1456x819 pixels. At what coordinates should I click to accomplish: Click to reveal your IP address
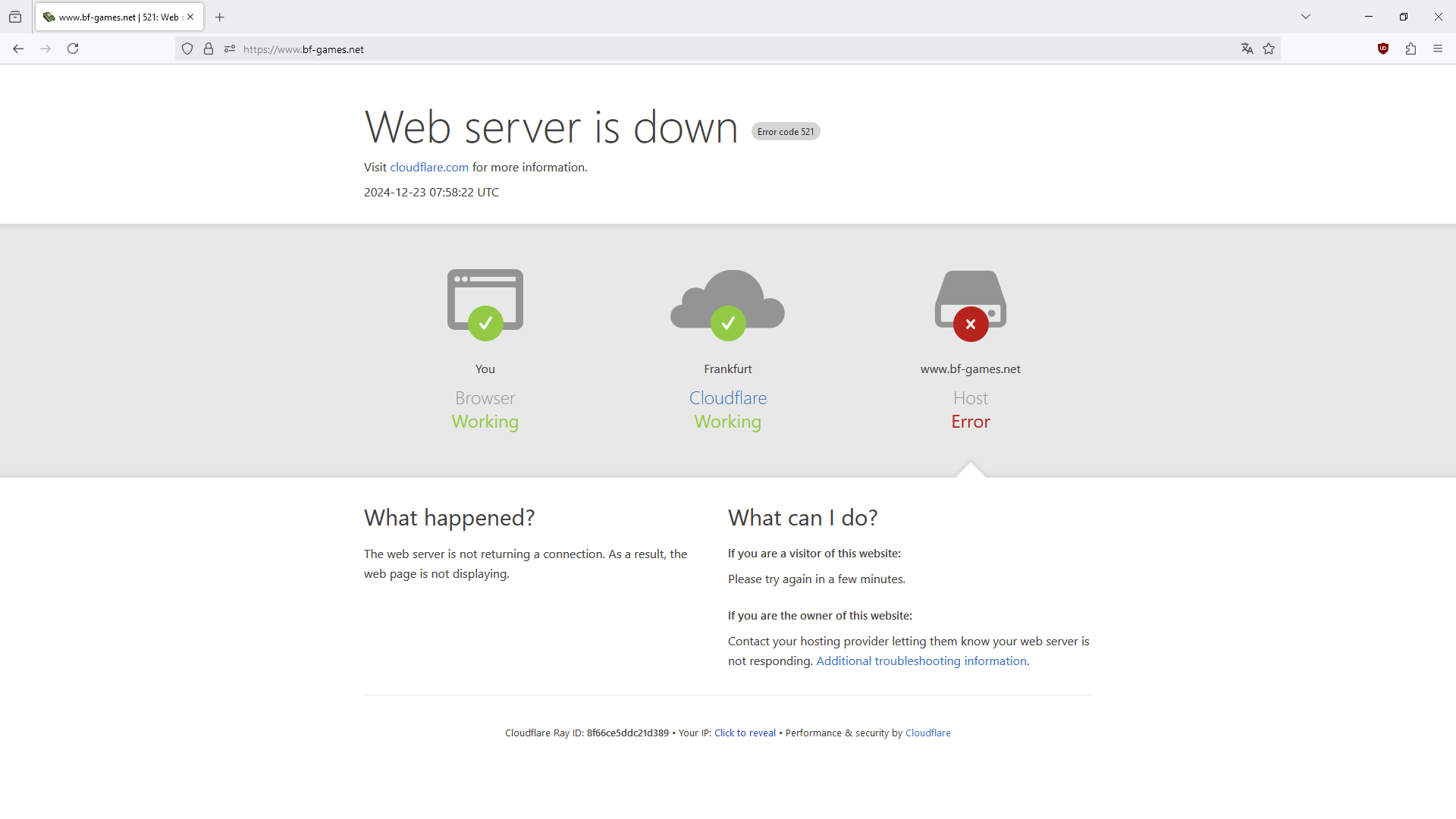745,733
